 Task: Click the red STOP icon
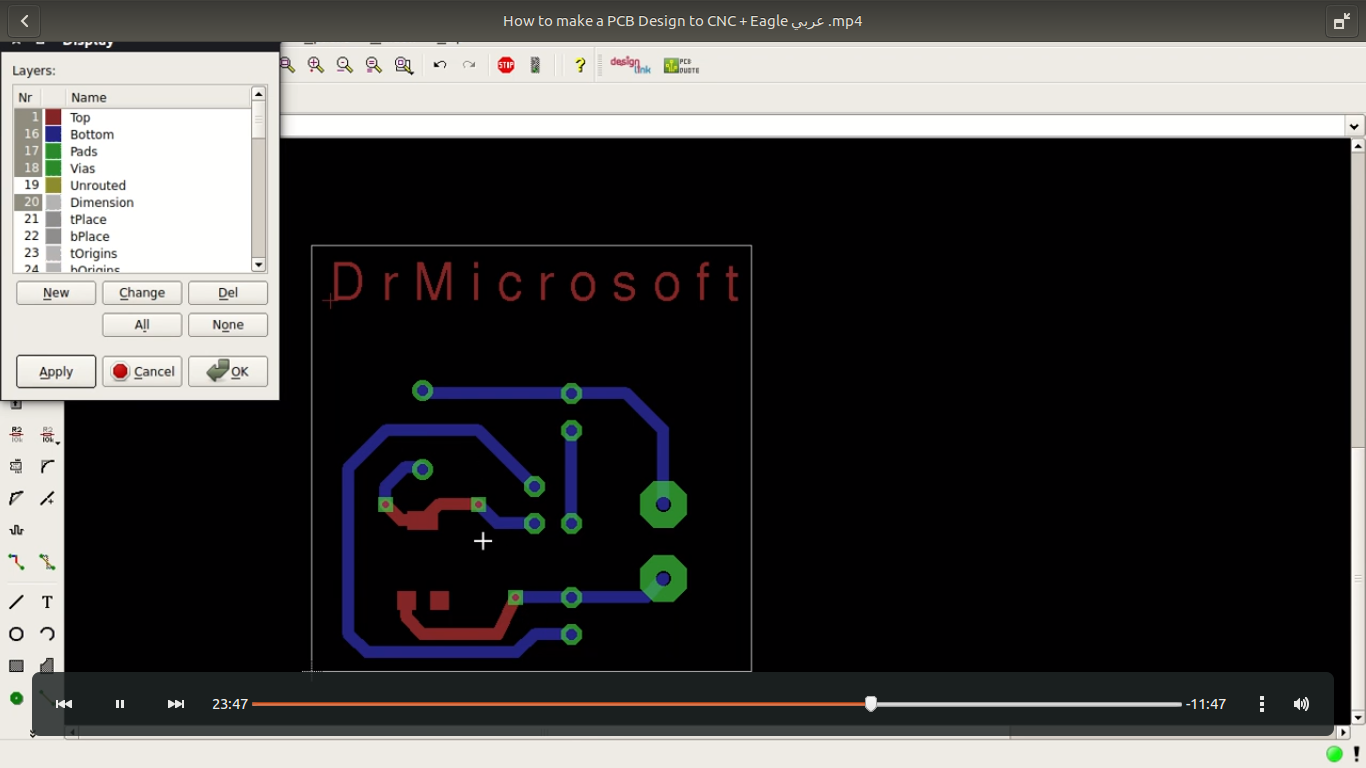(506, 65)
